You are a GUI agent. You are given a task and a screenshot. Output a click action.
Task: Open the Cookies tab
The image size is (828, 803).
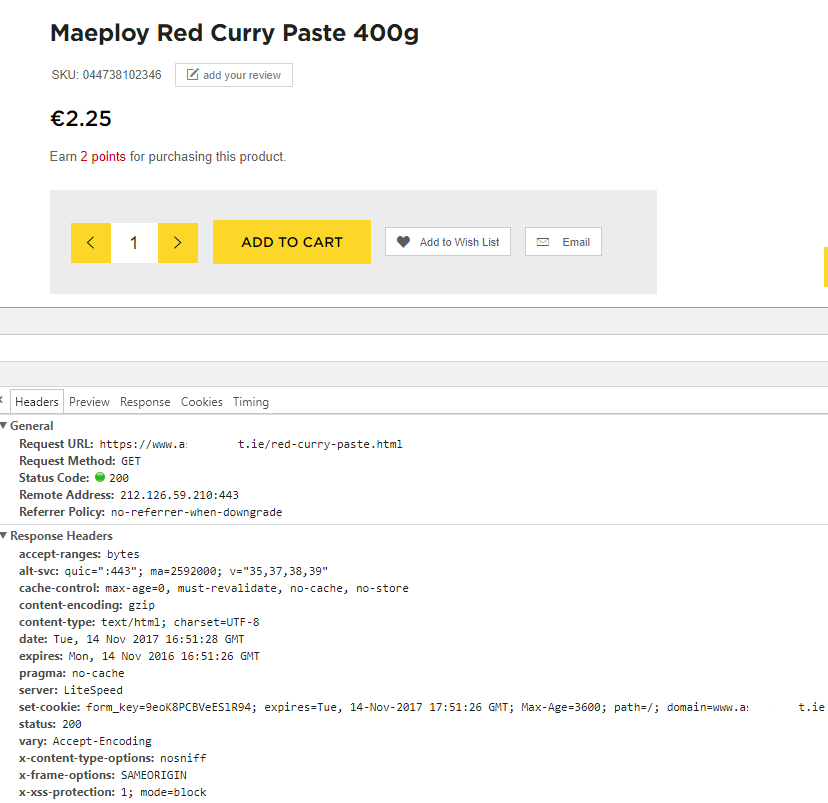(202, 402)
